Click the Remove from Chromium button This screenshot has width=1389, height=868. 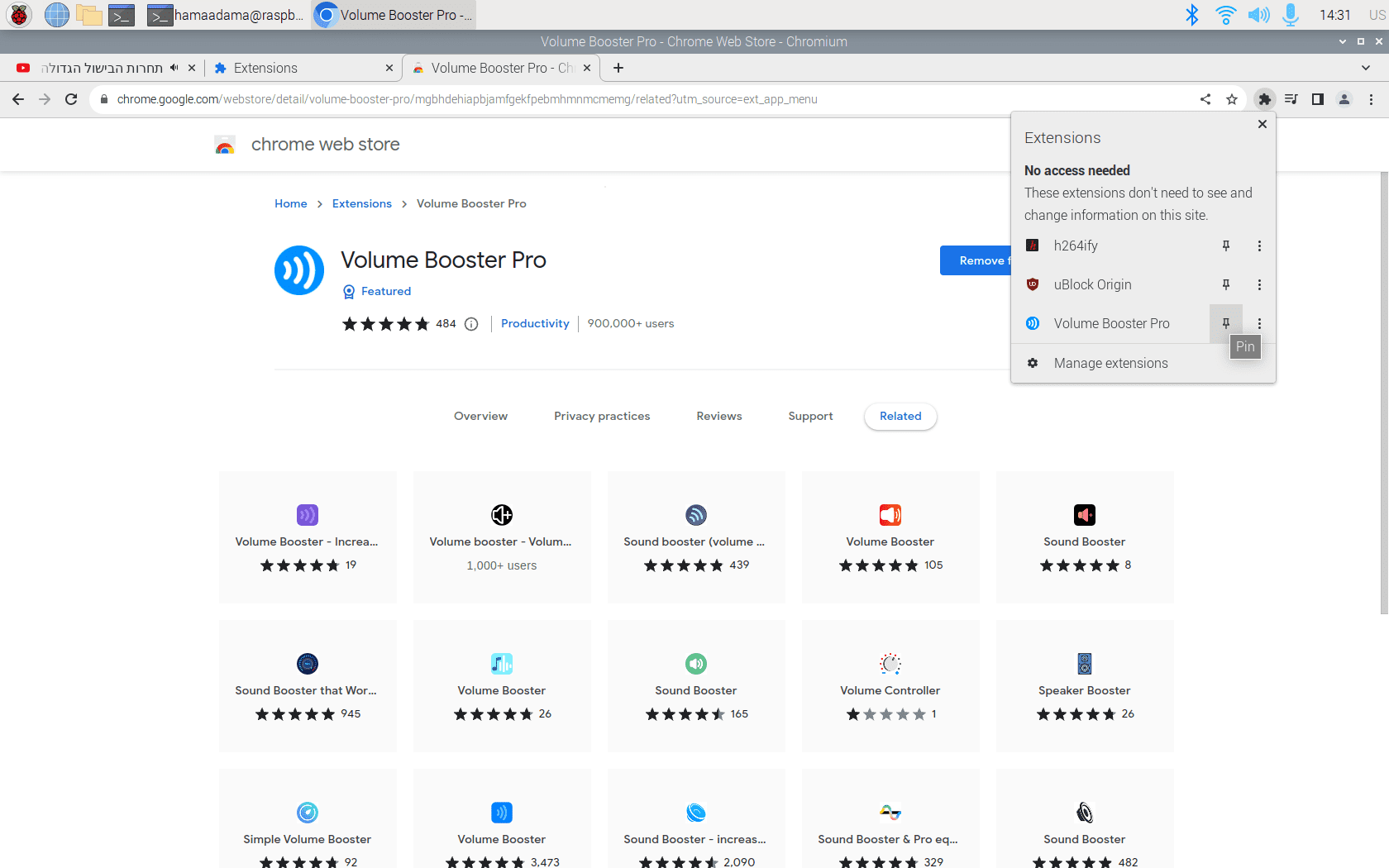[x=976, y=260]
